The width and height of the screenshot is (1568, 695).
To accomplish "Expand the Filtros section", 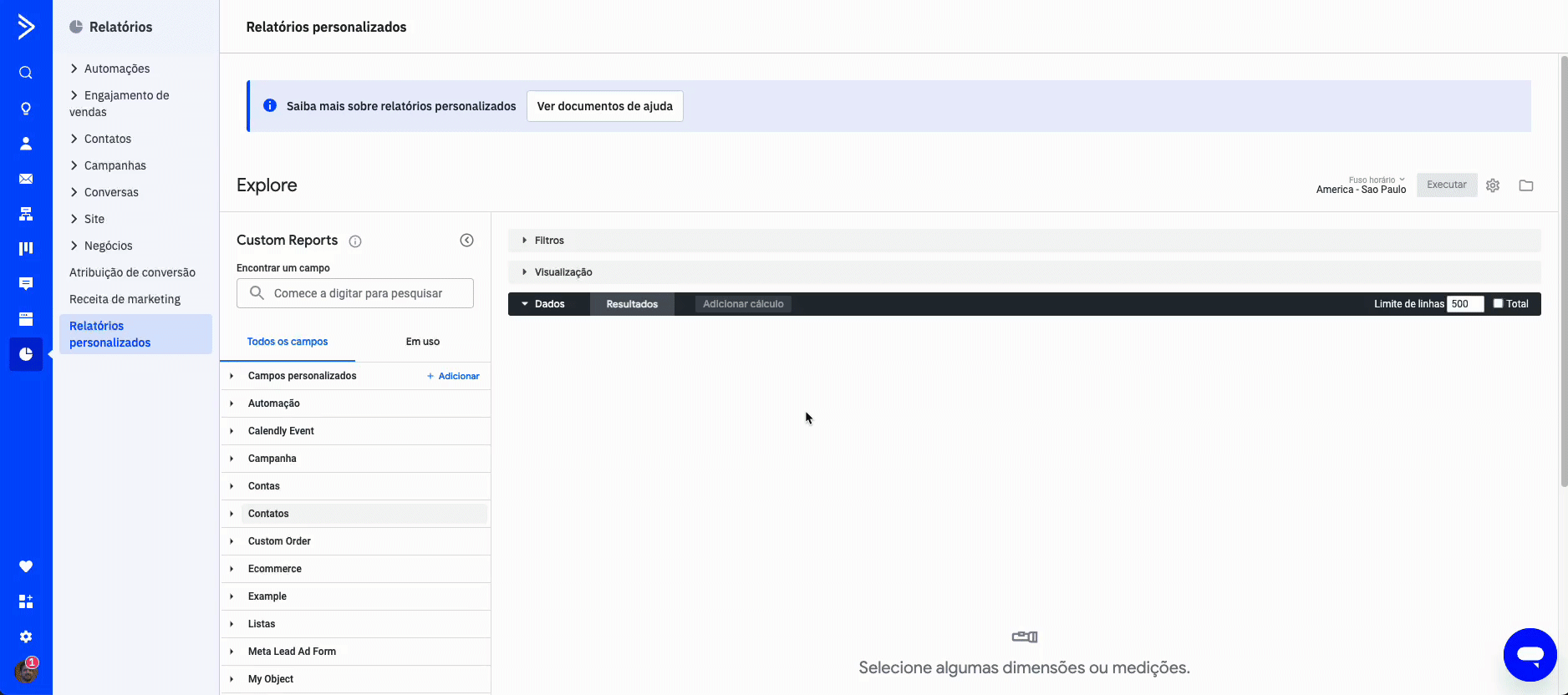I will (x=549, y=241).
